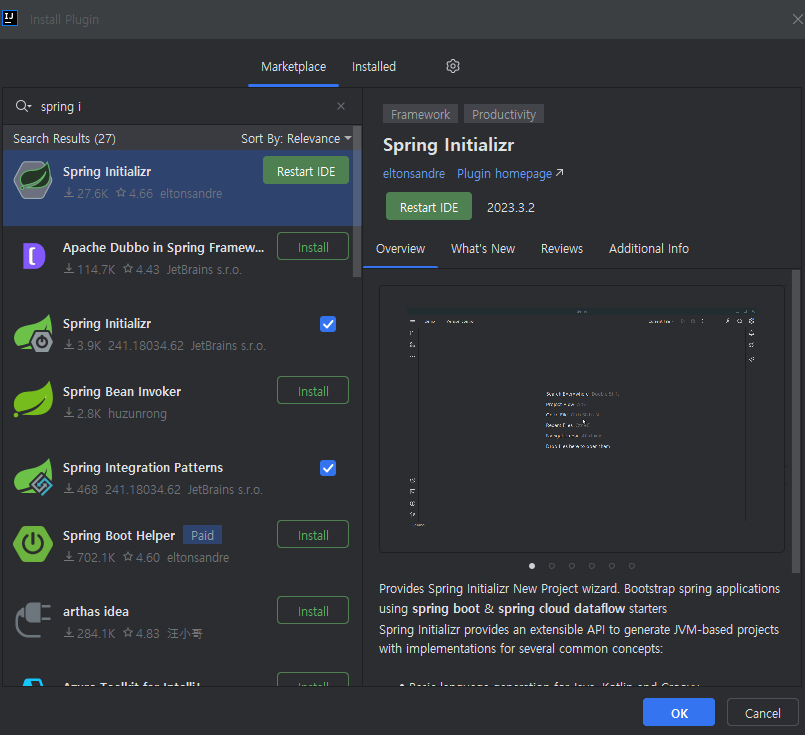This screenshot has height=735, width=805.
Task: Click the Productivity tag
Action: pos(504,114)
